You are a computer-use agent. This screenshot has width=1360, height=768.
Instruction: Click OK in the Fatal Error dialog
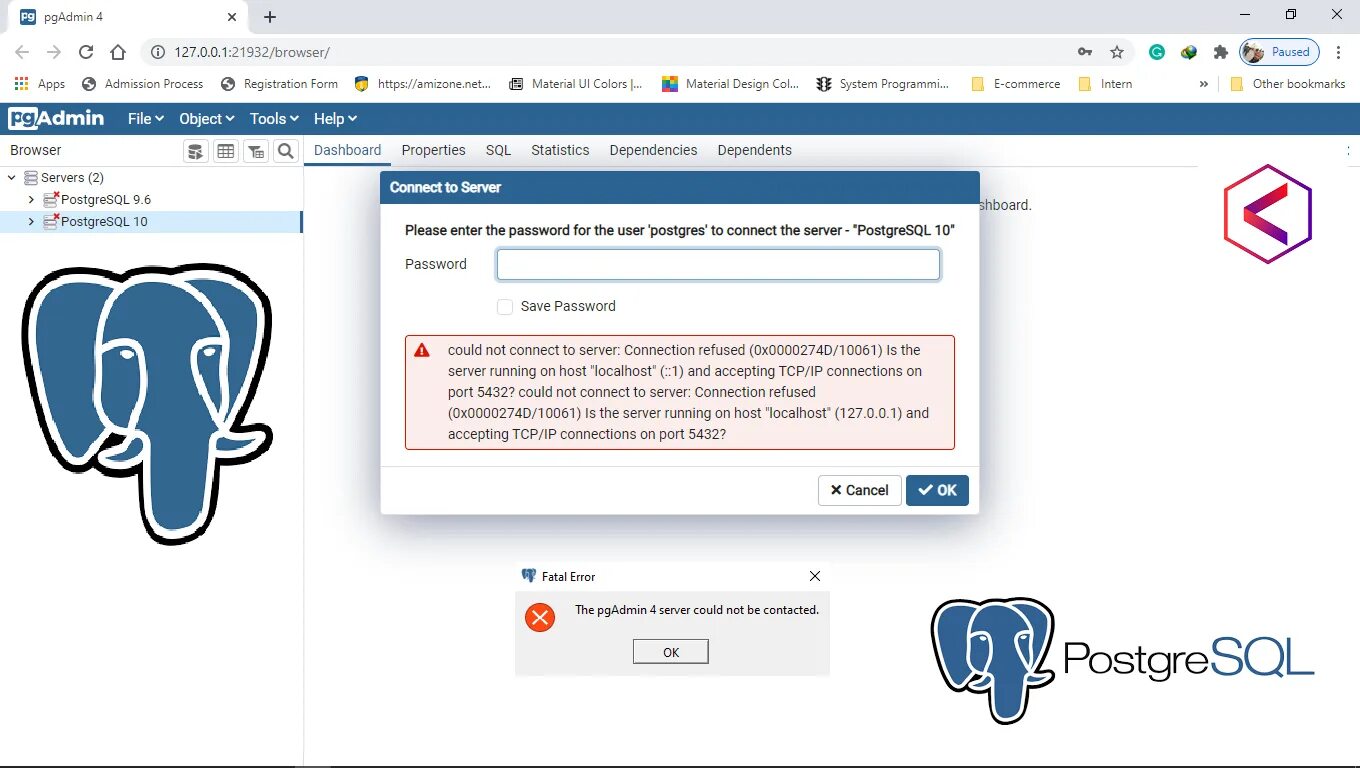point(671,652)
